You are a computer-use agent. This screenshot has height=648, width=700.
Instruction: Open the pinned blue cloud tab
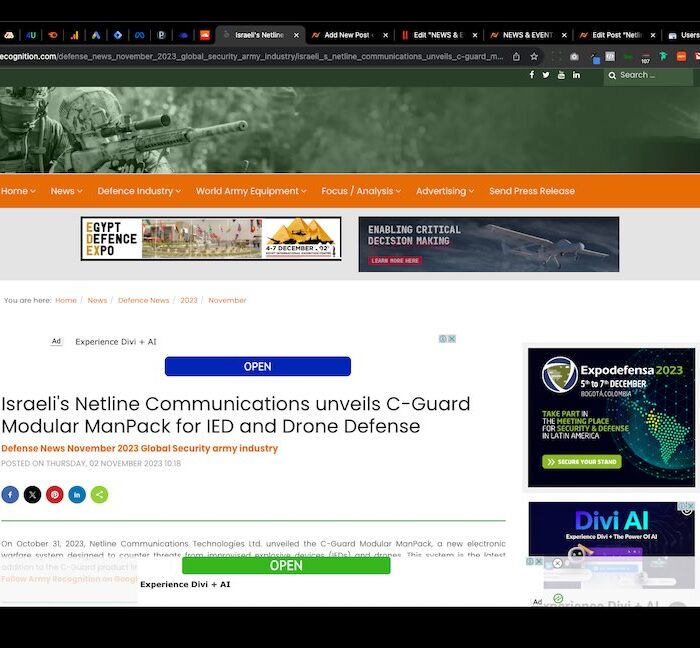(x=183, y=35)
